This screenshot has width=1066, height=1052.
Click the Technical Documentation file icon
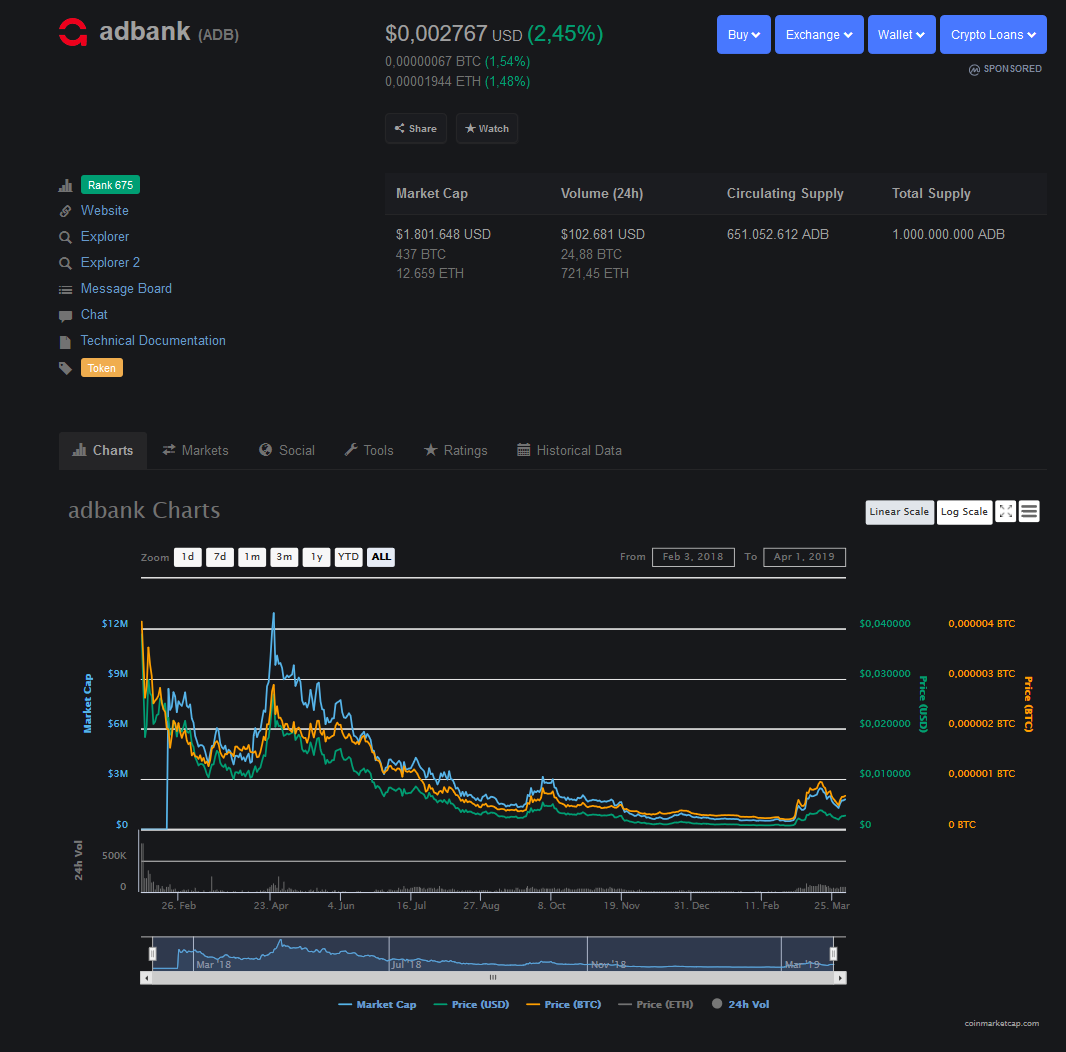coord(65,341)
